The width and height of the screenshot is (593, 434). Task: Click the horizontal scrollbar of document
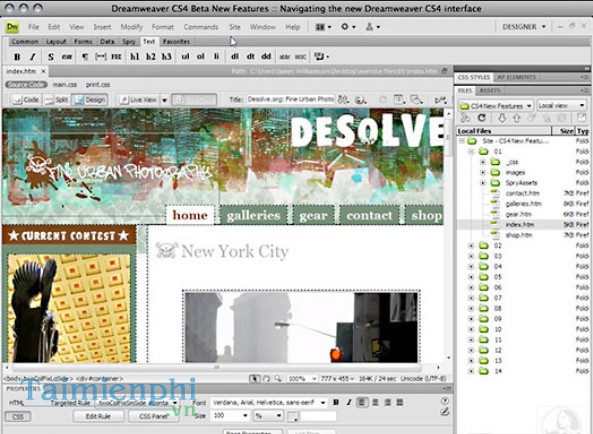pyautogui.click(x=217, y=367)
